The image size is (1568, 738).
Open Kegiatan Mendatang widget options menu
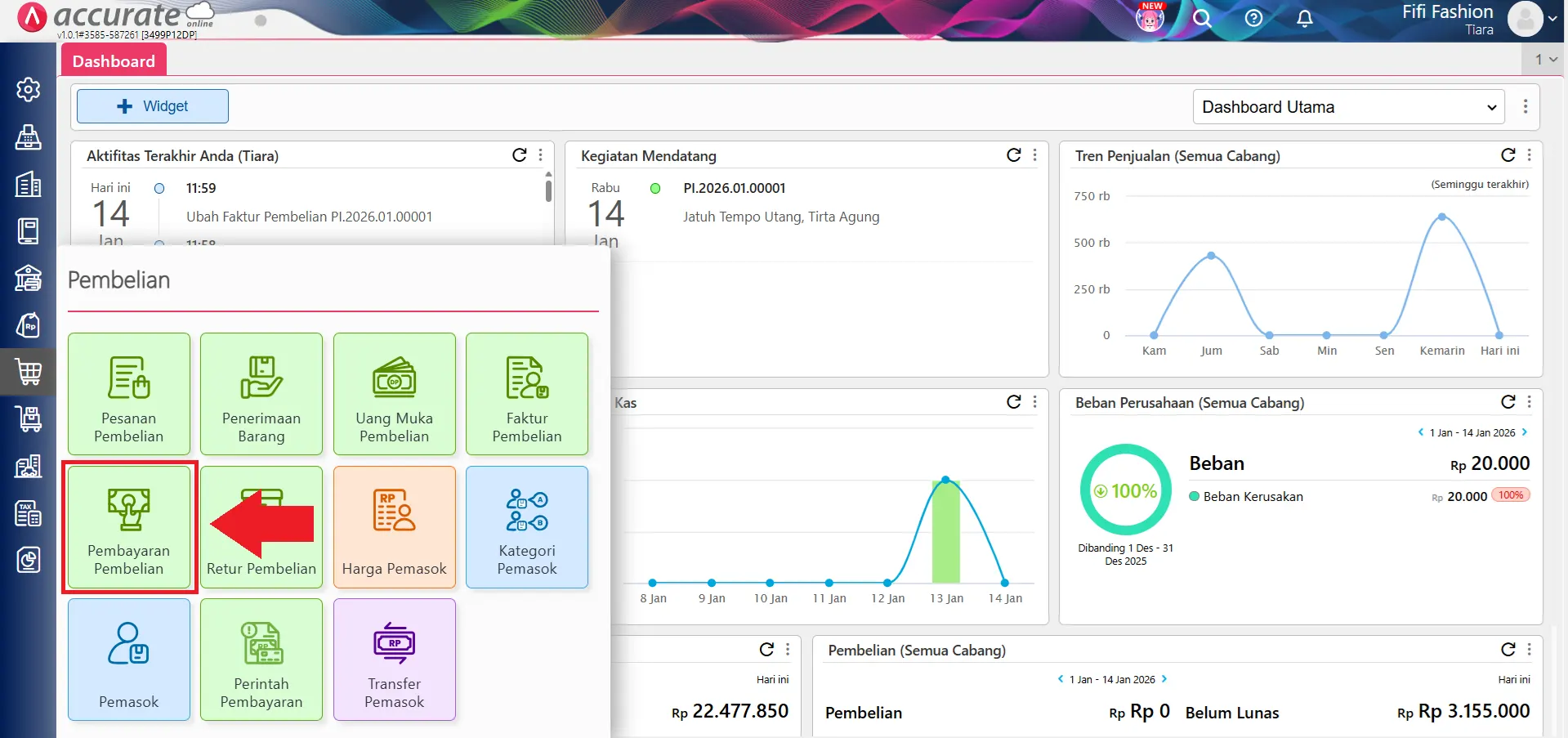[1035, 155]
